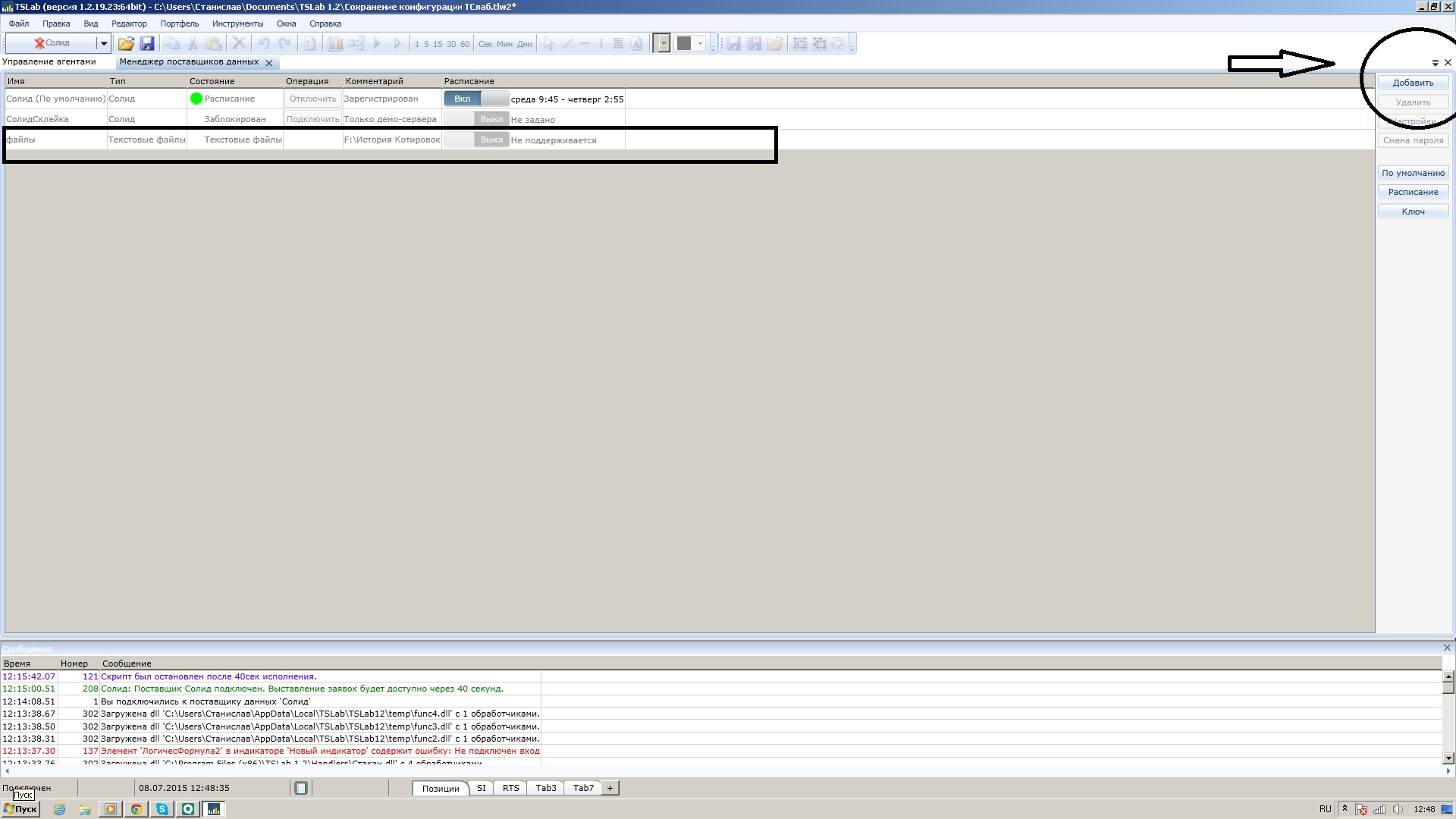Switch to the Управление агентами tab
The height and width of the screenshot is (819, 1456).
49,61
